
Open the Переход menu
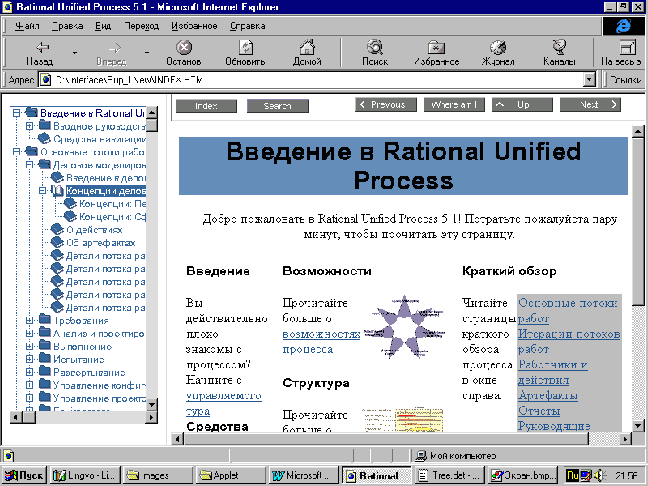[142, 26]
